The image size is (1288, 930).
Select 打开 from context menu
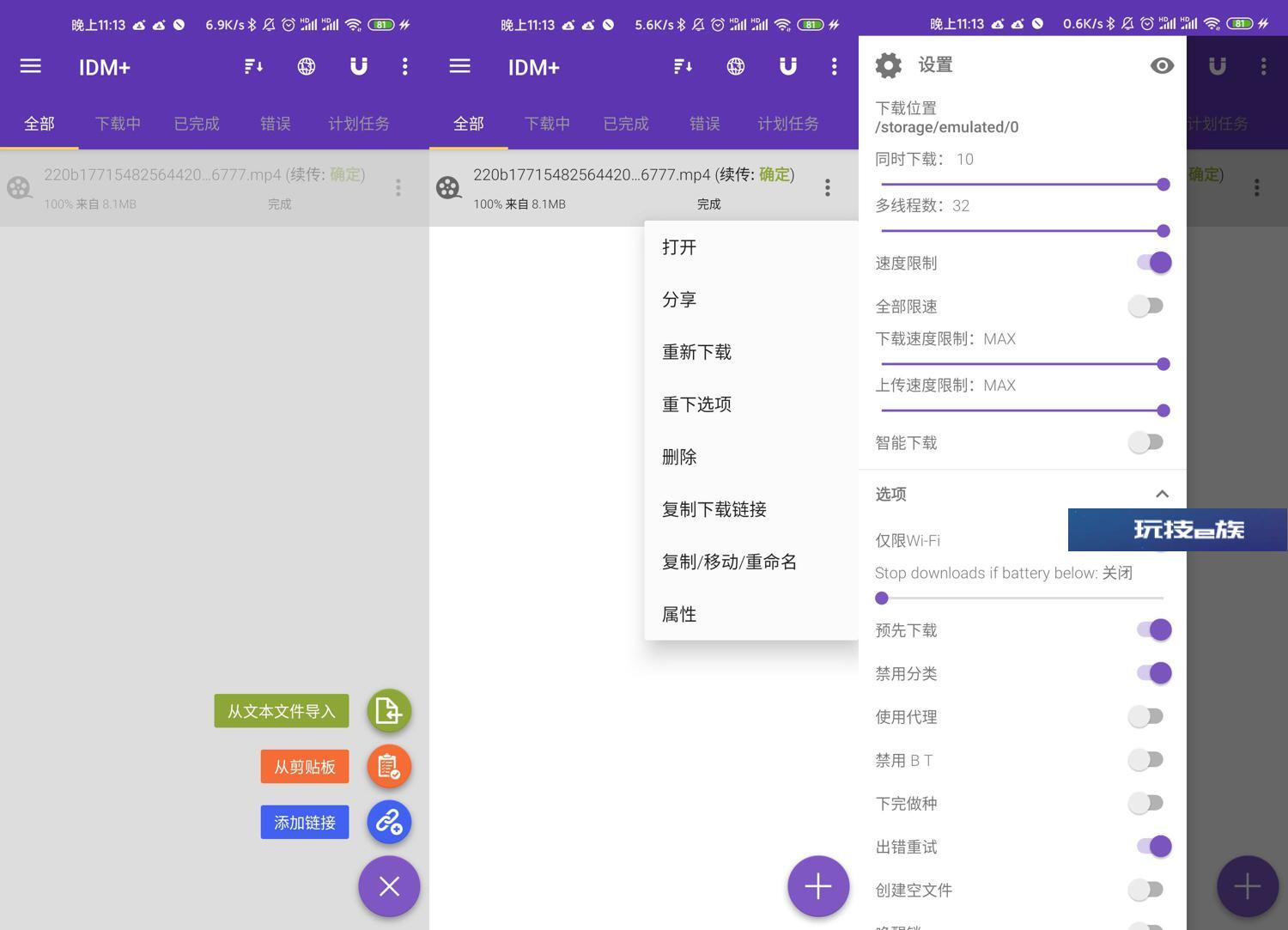(751, 247)
